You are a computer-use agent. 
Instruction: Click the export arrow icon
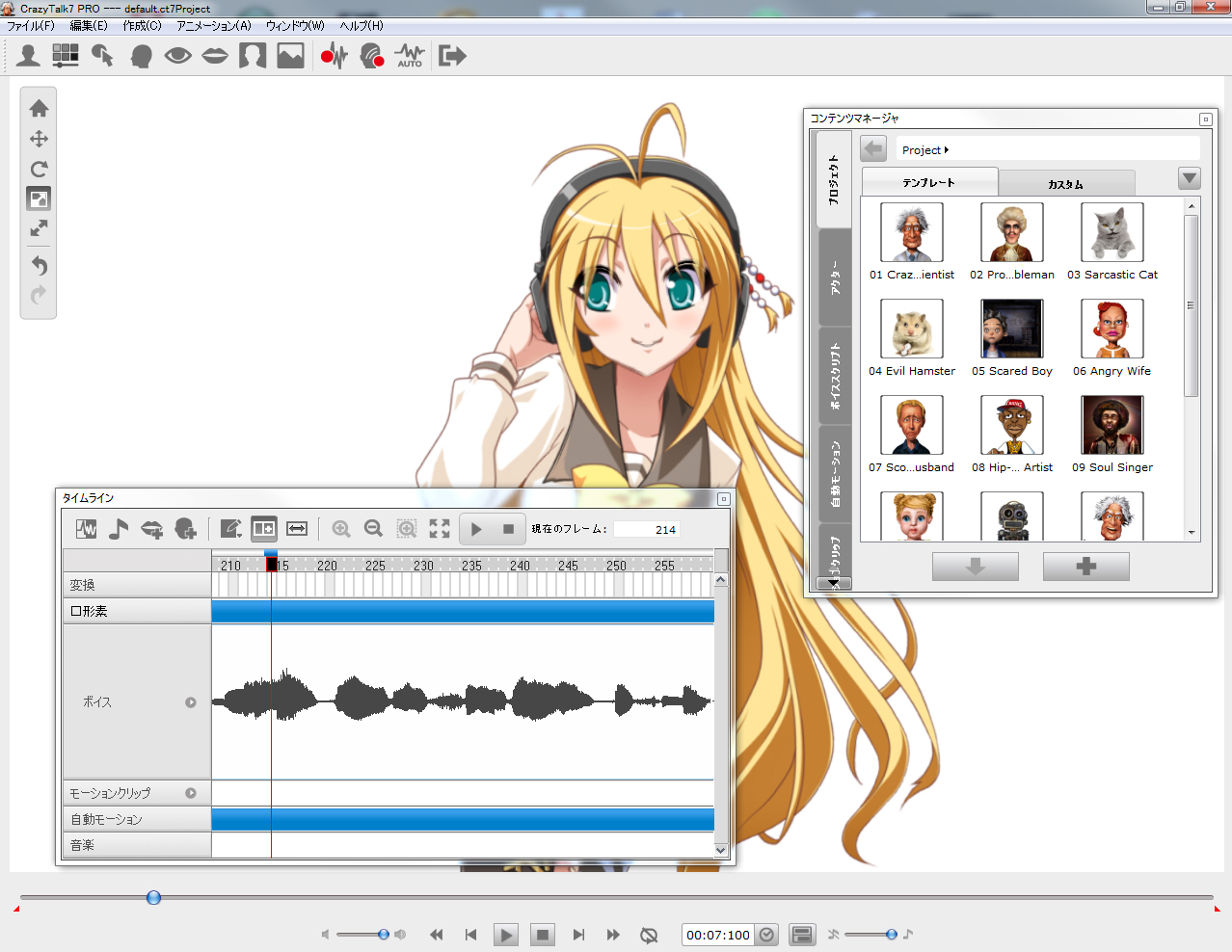click(452, 56)
